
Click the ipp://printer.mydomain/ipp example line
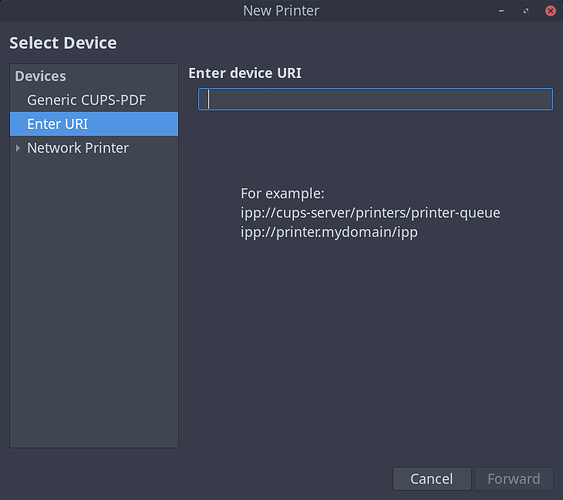tap(329, 232)
